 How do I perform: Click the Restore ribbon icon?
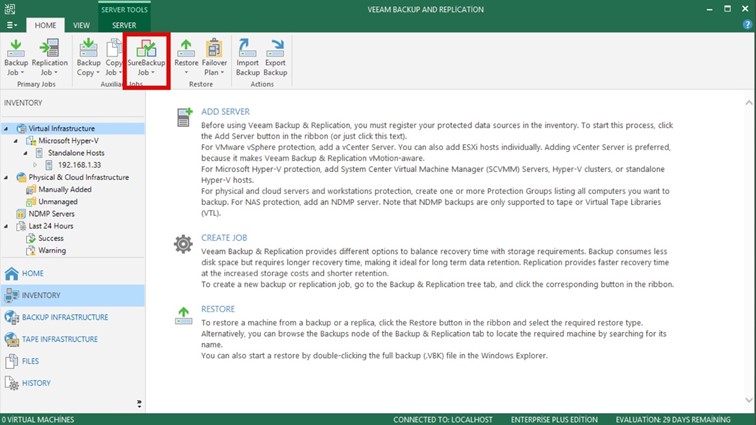tap(186, 48)
